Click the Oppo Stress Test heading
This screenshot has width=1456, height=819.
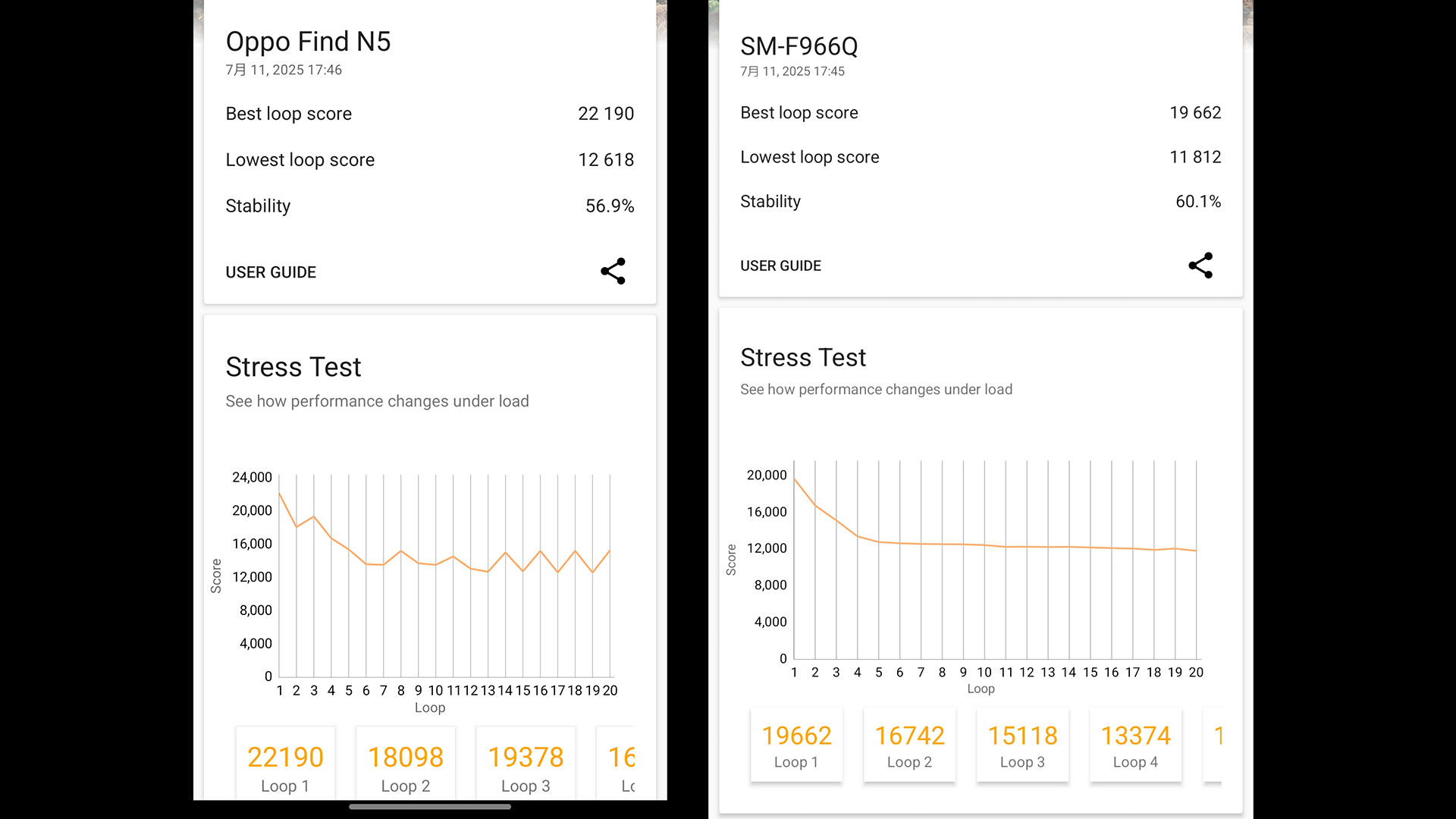(293, 367)
